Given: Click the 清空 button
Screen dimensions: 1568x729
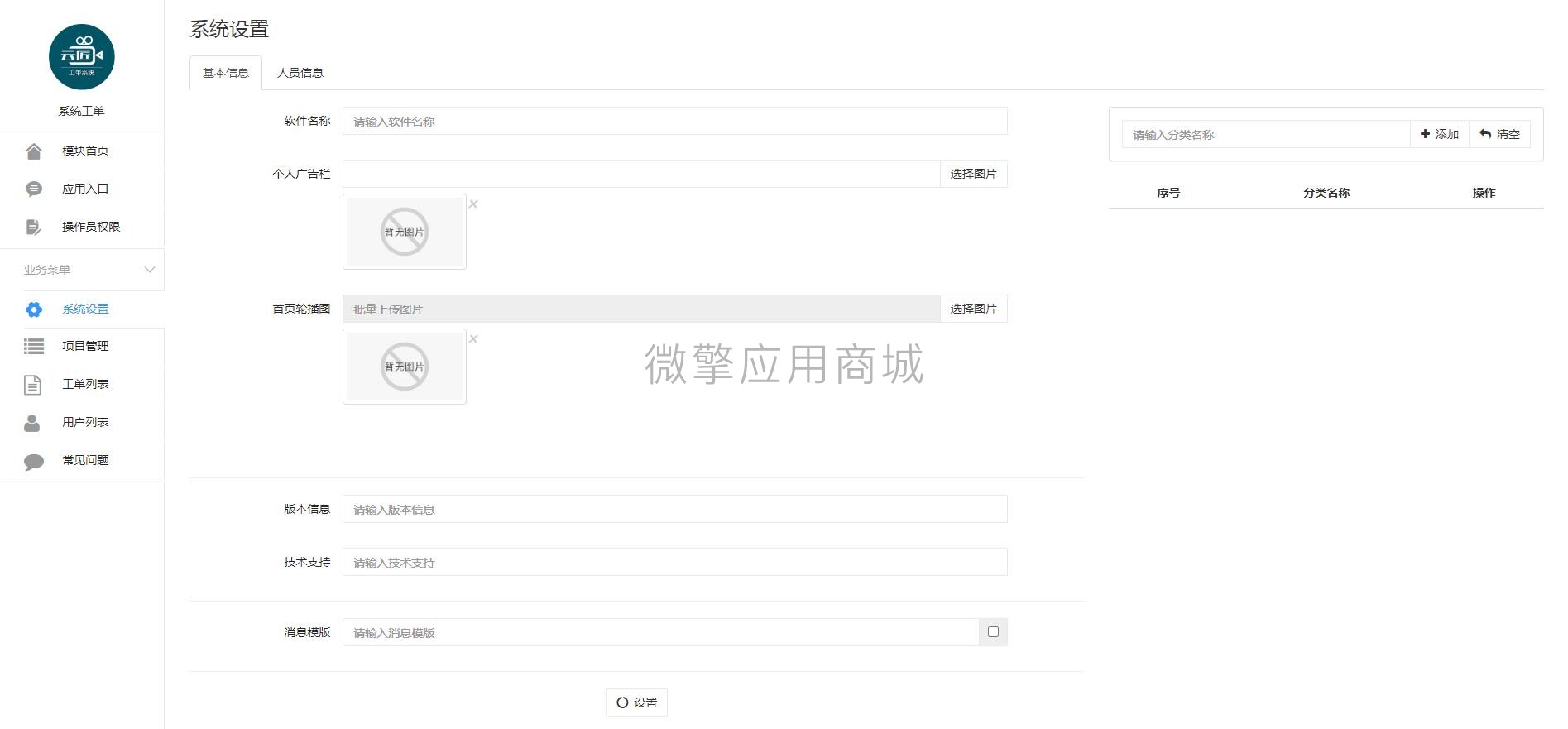Looking at the screenshot, I should coord(1499,134).
